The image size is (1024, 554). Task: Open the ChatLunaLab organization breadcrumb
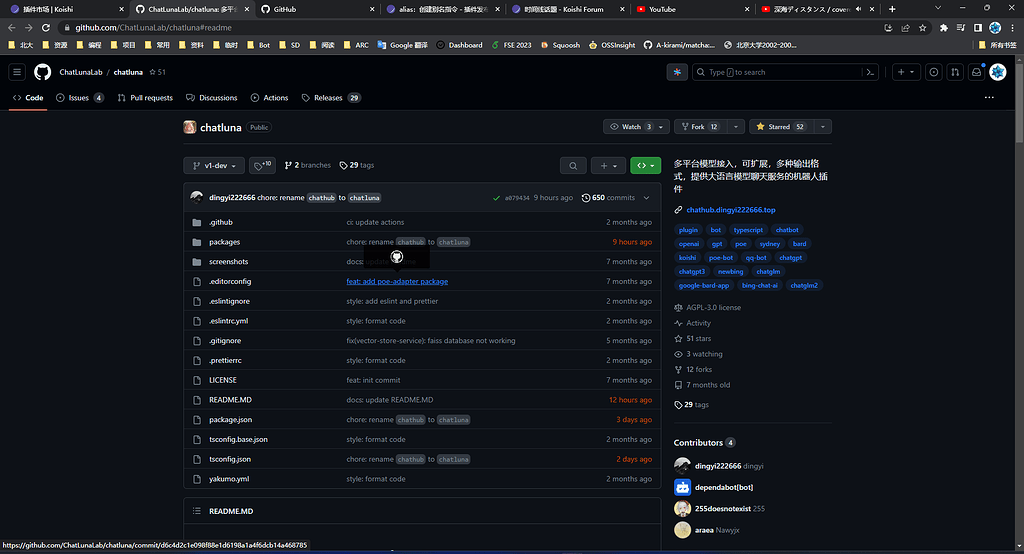point(81,72)
